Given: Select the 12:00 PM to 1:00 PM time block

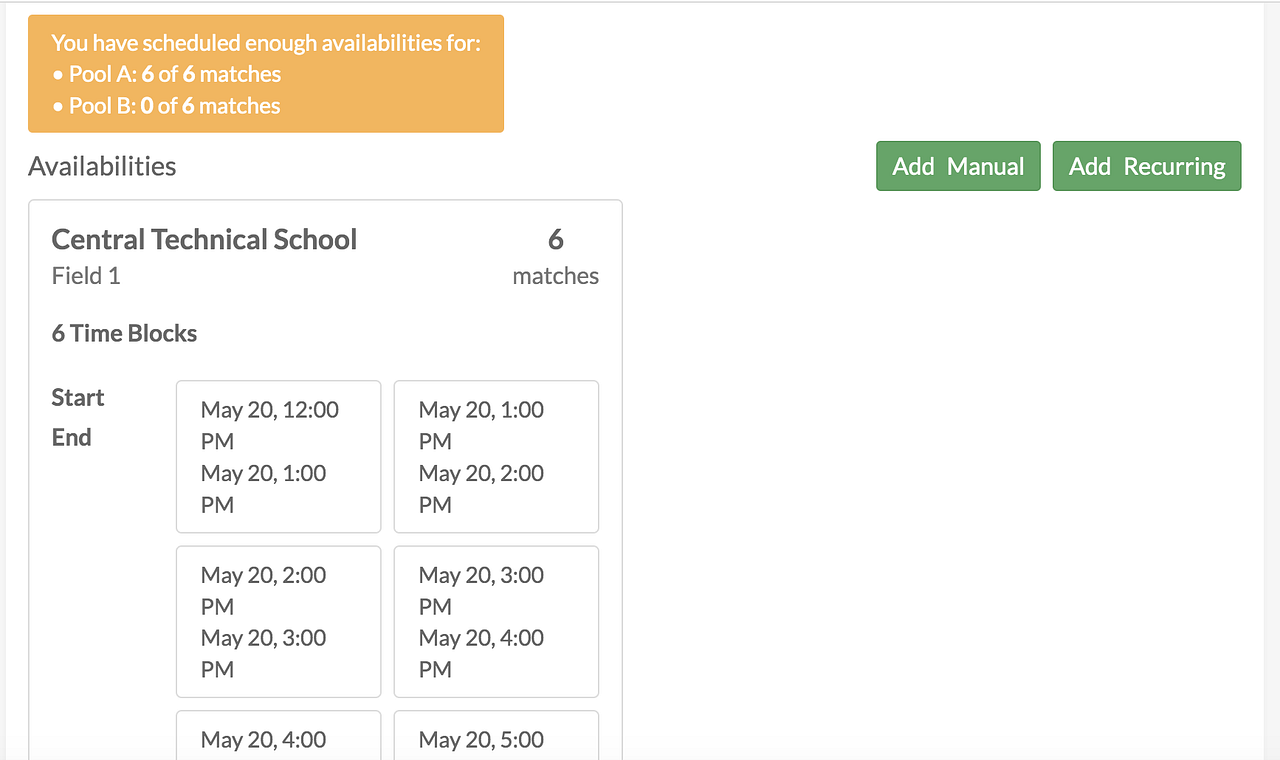Looking at the screenshot, I should tap(278, 456).
